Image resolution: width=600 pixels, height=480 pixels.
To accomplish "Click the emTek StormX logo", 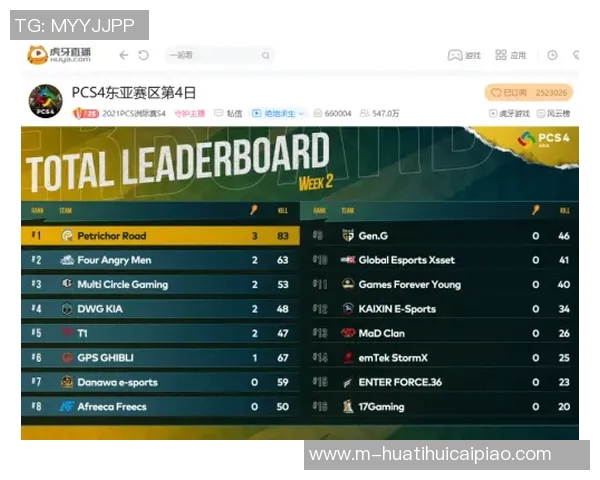I will click(348, 358).
